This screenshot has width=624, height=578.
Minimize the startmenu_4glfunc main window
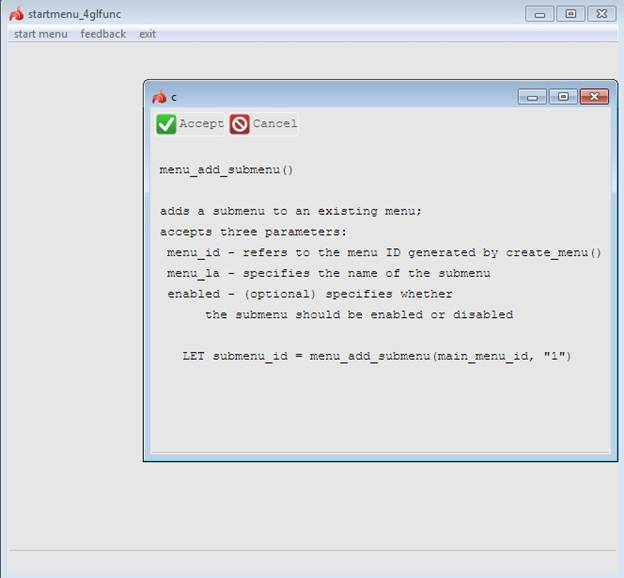[x=540, y=14]
